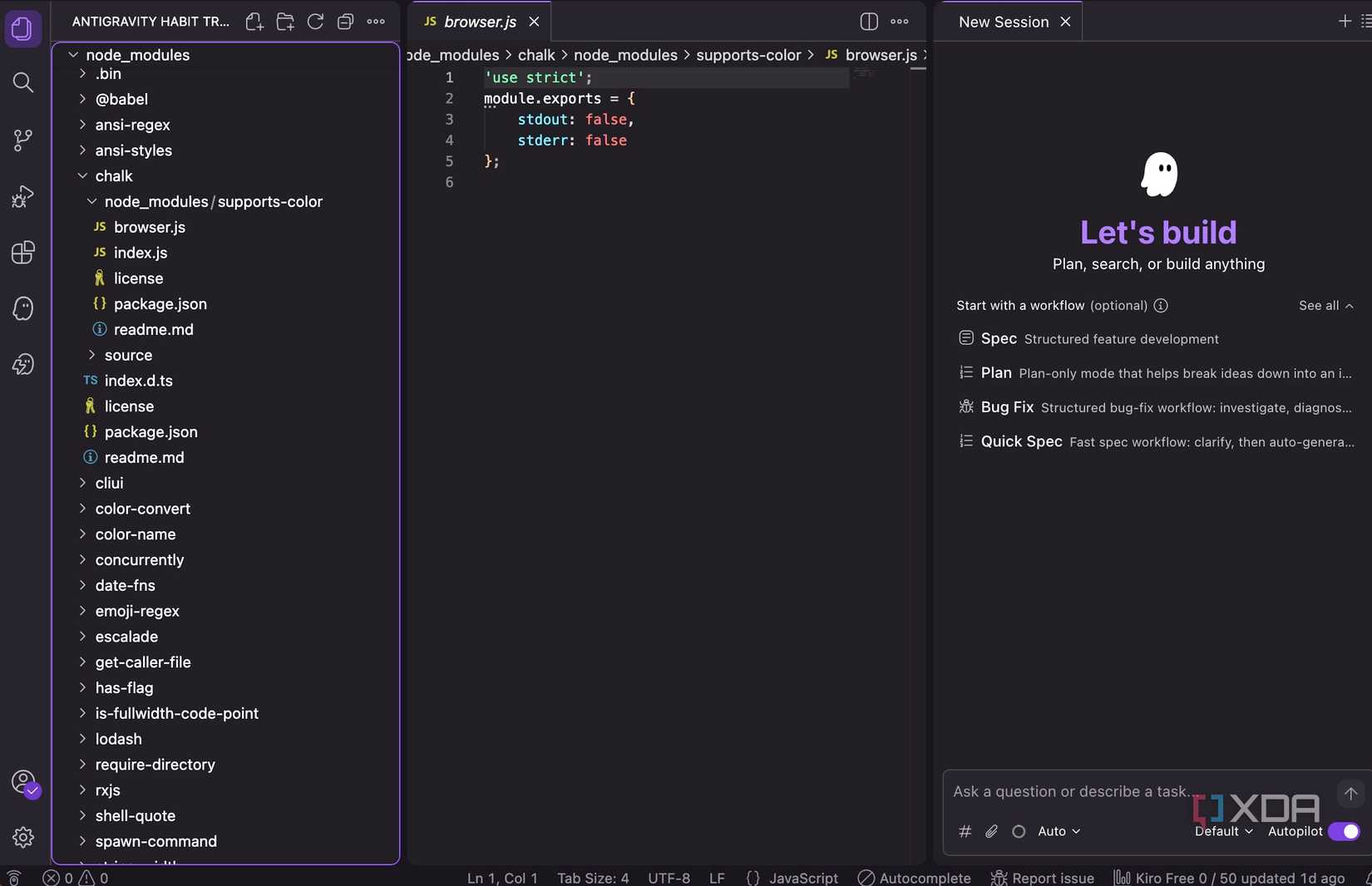The height and width of the screenshot is (886, 1372).
Task: Split the editor to the right
Action: point(869,22)
